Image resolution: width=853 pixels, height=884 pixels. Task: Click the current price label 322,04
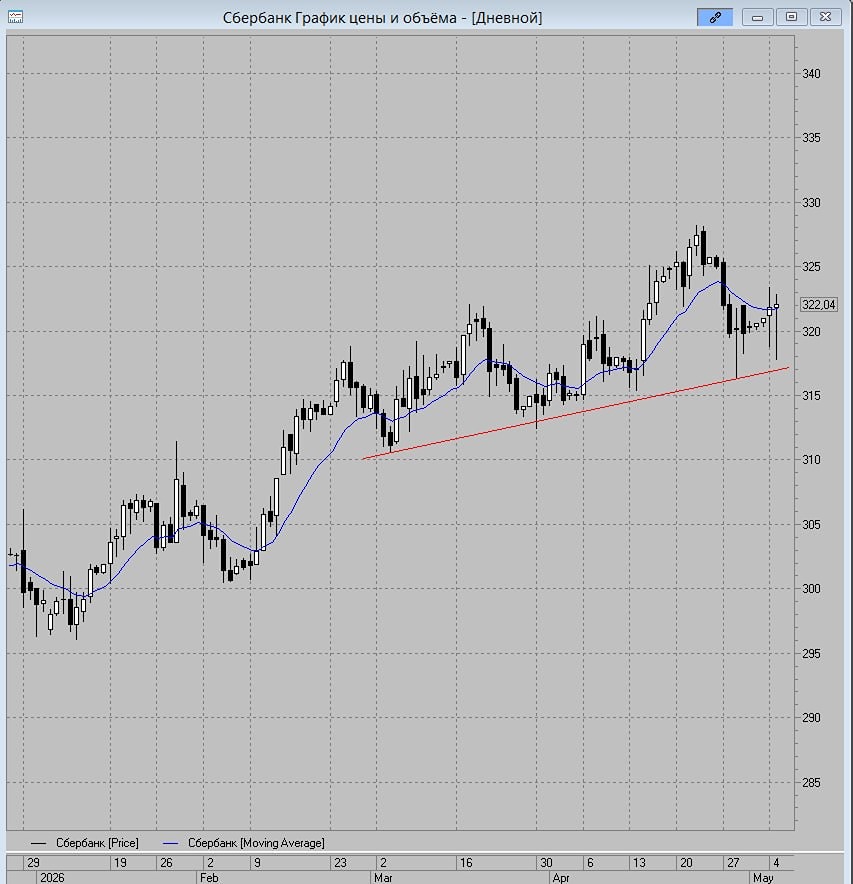point(819,305)
